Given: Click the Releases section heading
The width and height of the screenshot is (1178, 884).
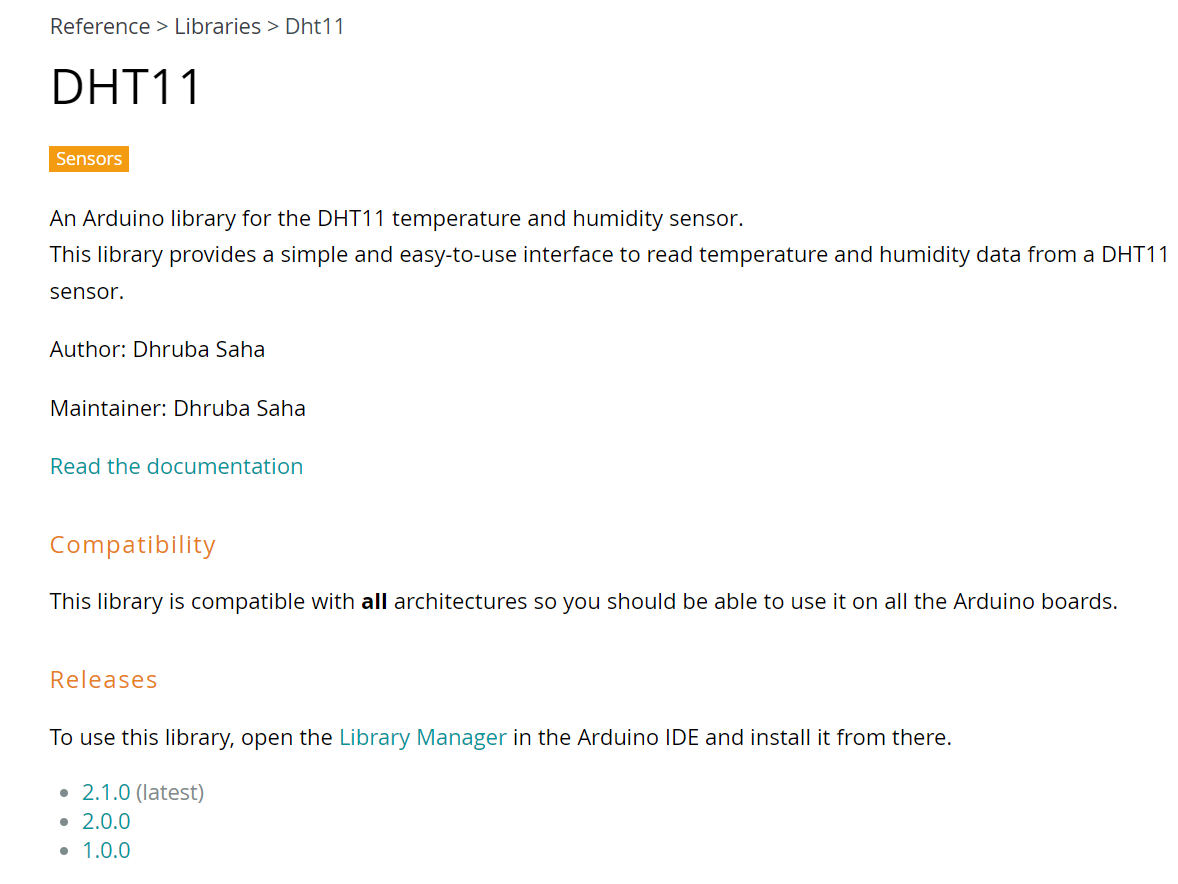Looking at the screenshot, I should pyautogui.click(x=104, y=680).
